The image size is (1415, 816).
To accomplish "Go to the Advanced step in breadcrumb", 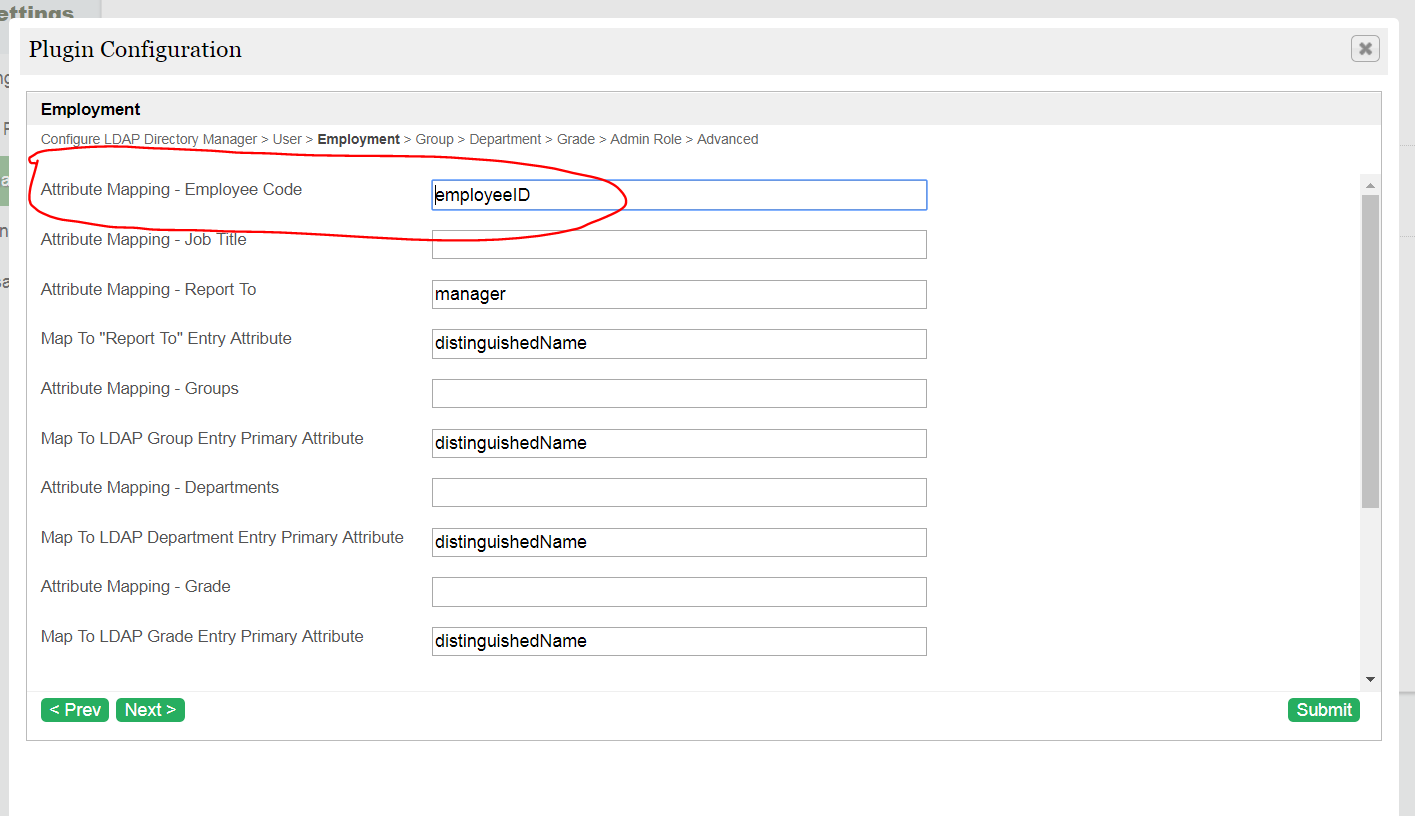I will 727,139.
